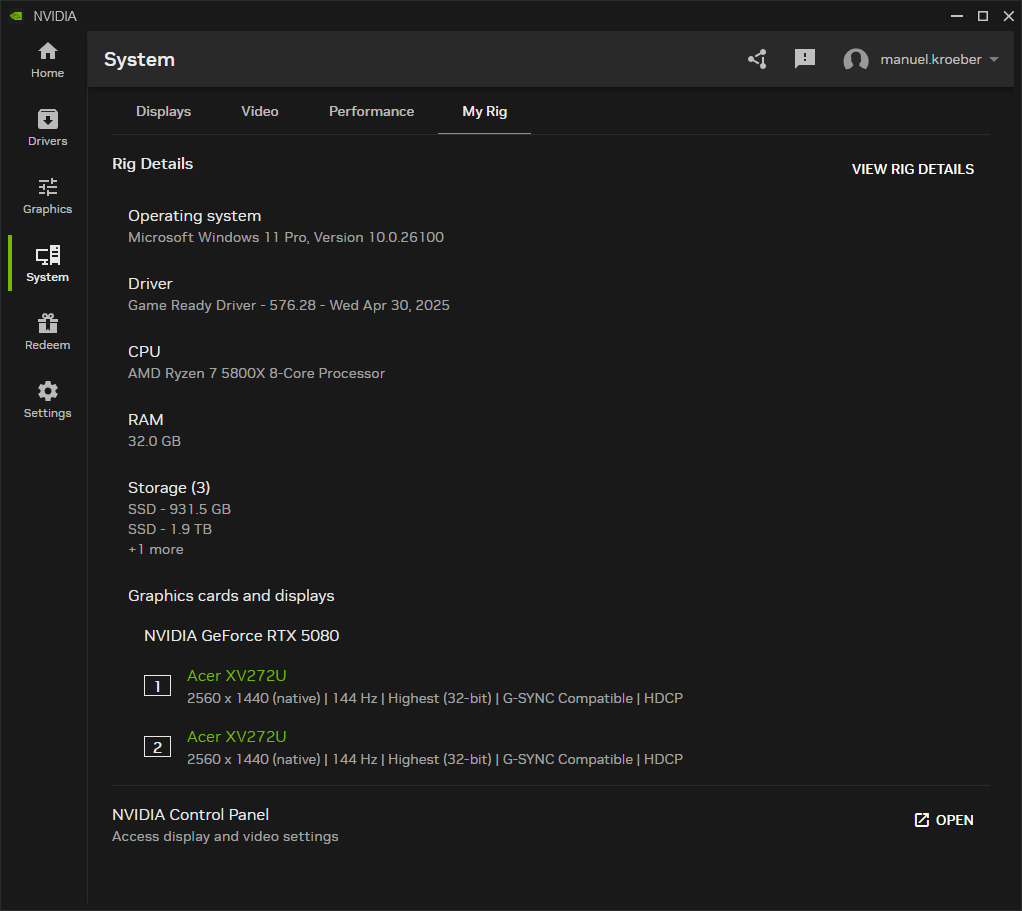This screenshot has height=911, width=1022.
Task: Click the '32.0 GB' RAM value
Action: (154, 441)
